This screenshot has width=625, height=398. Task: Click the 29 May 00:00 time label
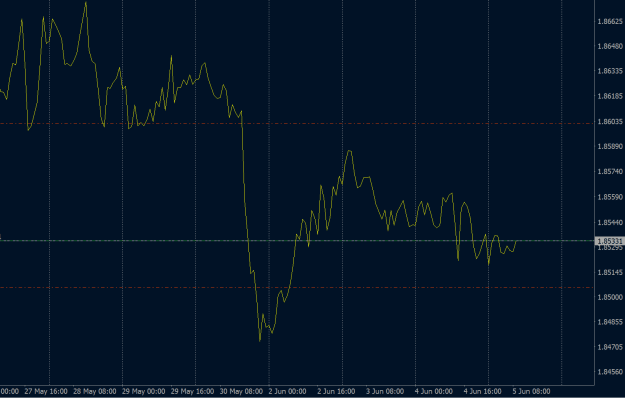[x=143, y=392]
